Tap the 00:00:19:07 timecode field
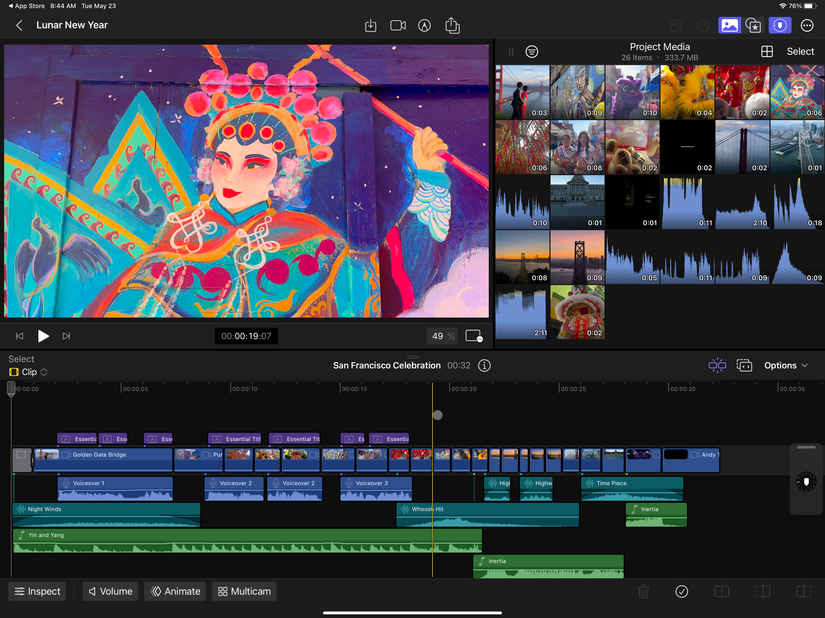Screen dimensions: 825x618 pos(246,336)
